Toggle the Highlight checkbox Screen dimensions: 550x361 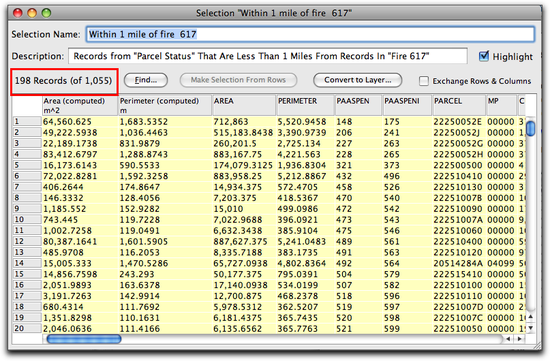click(484, 56)
